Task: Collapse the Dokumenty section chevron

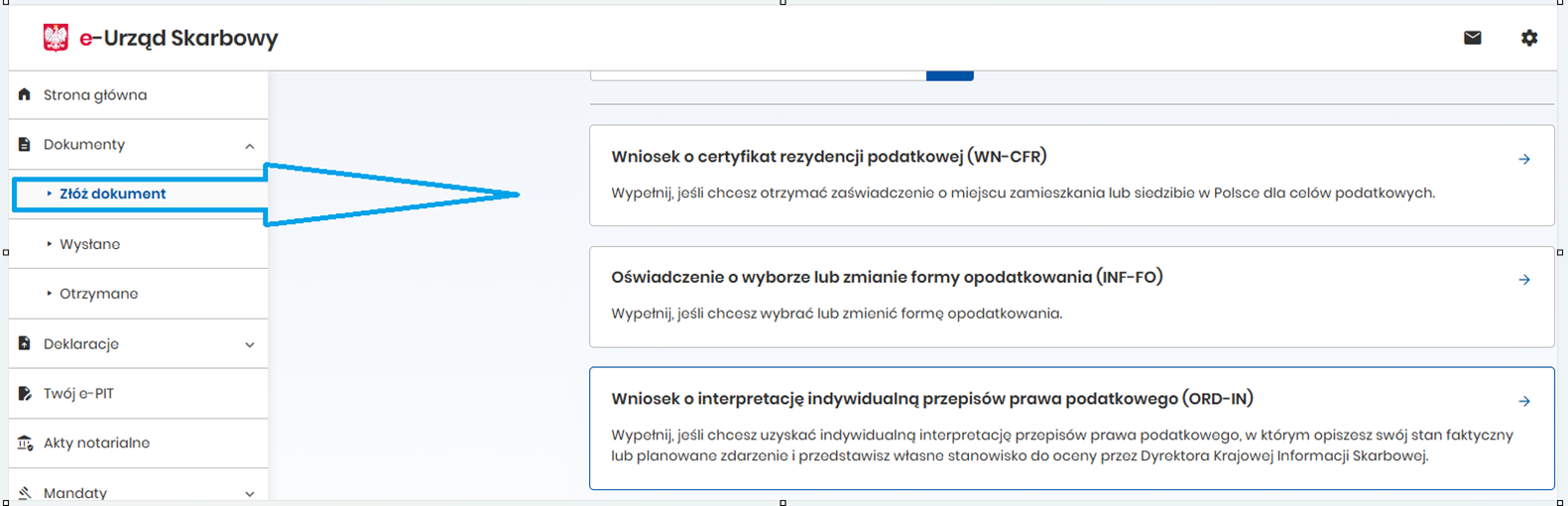Action: tap(250, 146)
